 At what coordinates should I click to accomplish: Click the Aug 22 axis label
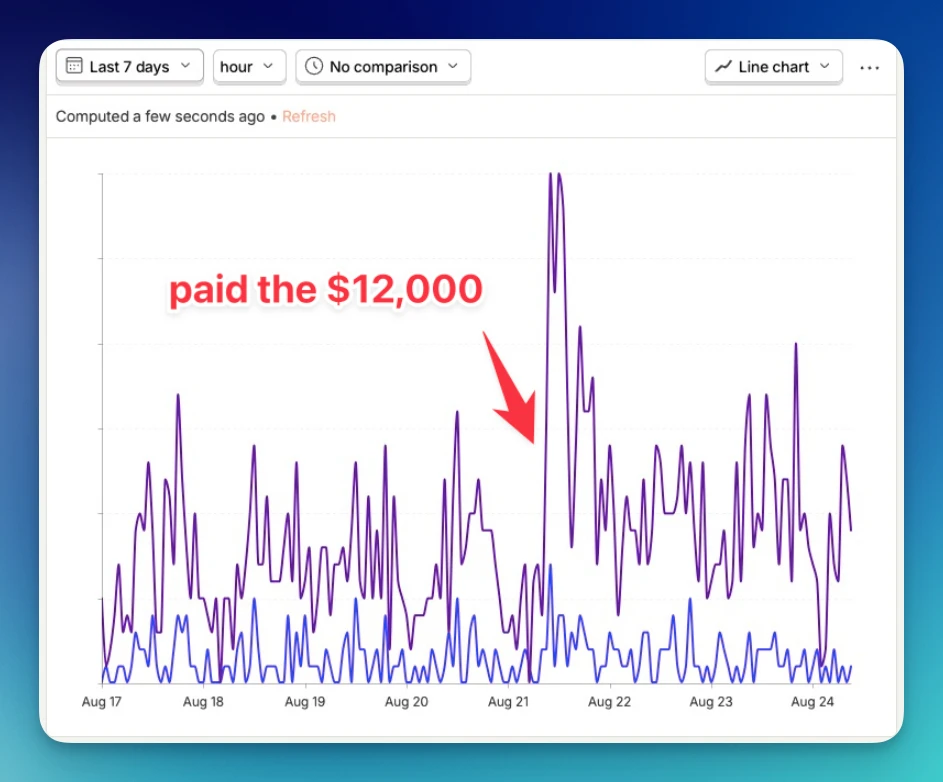click(x=609, y=701)
